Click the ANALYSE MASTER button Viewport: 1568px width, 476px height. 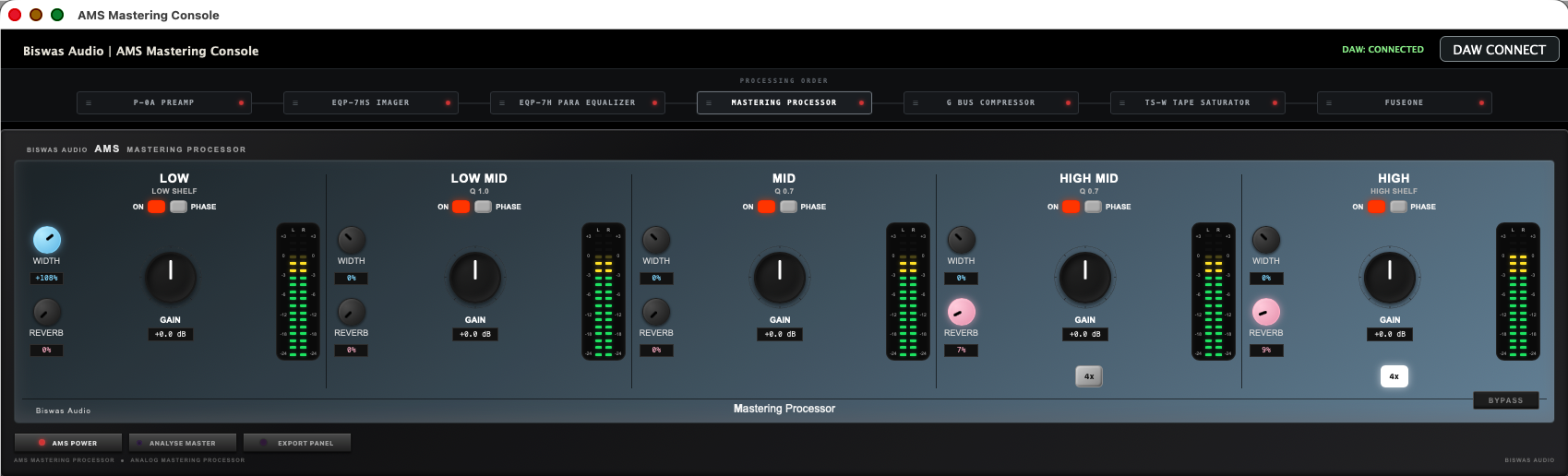(x=183, y=443)
